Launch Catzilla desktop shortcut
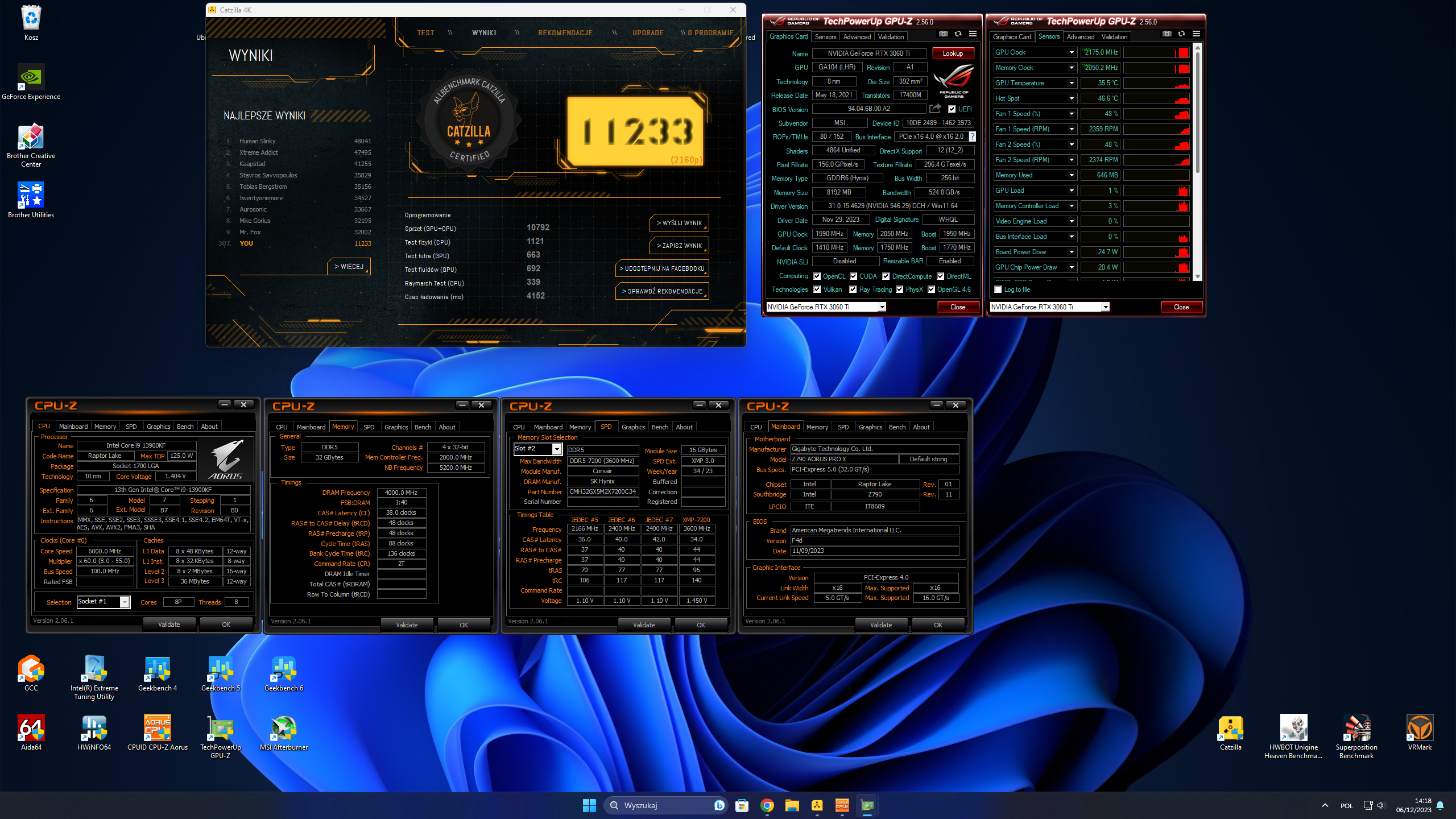This screenshot has width=1456, height=819. [1230, 733]
